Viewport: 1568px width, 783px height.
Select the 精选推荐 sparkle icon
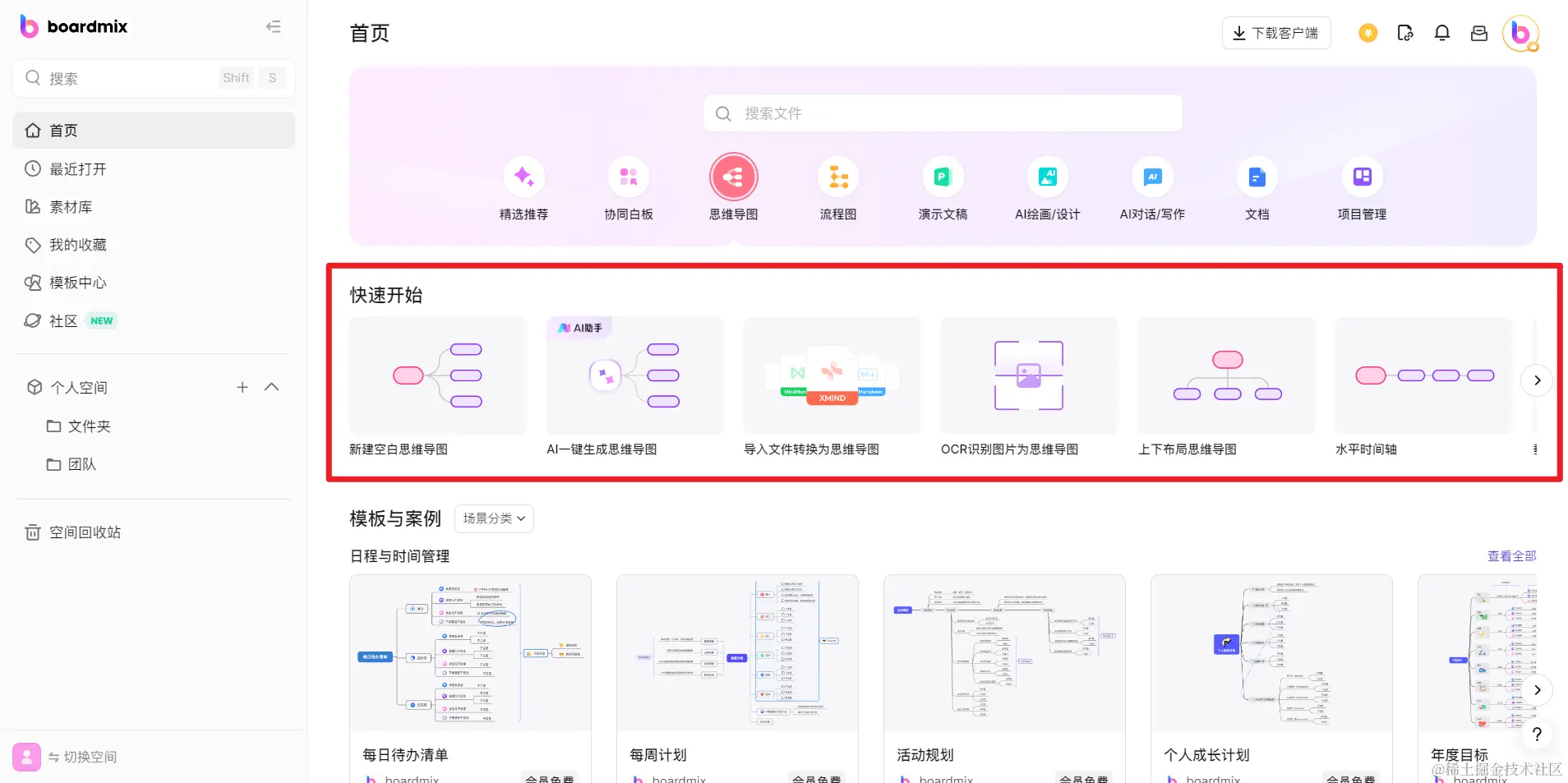[x=523, y=176]
